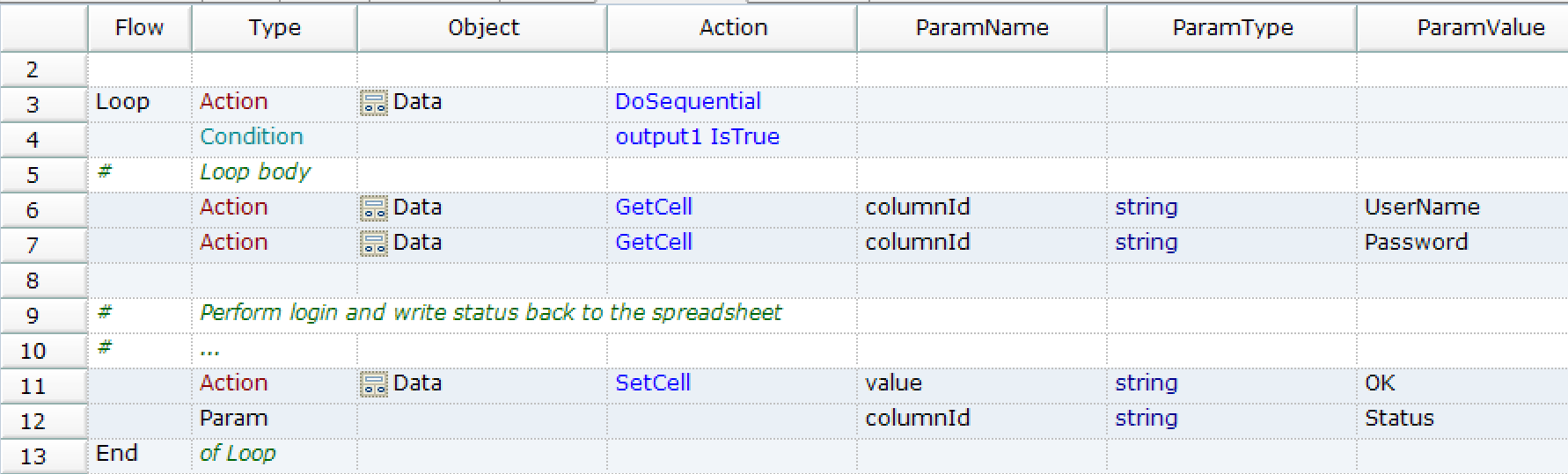Click the SetCell action in row 11
Viewport: 1568px width, 474px height.
[x=653, y=383]
